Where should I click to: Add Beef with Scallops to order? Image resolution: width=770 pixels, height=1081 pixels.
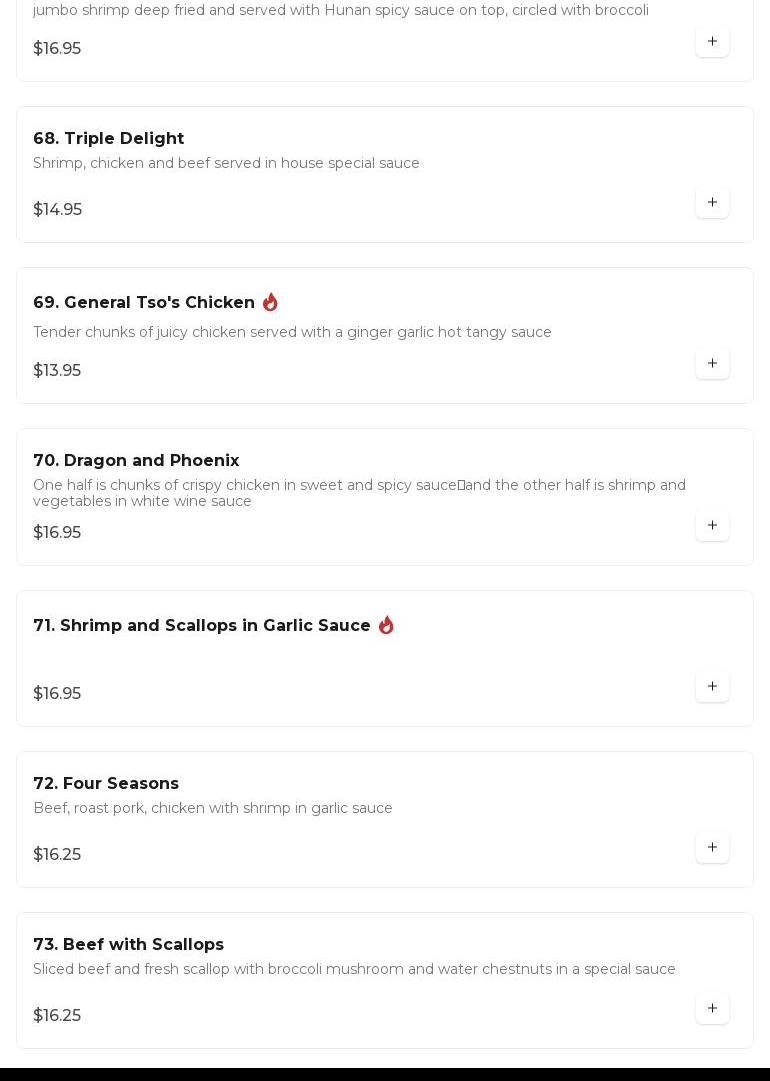pyautogui.click(x=712, y=1008)
